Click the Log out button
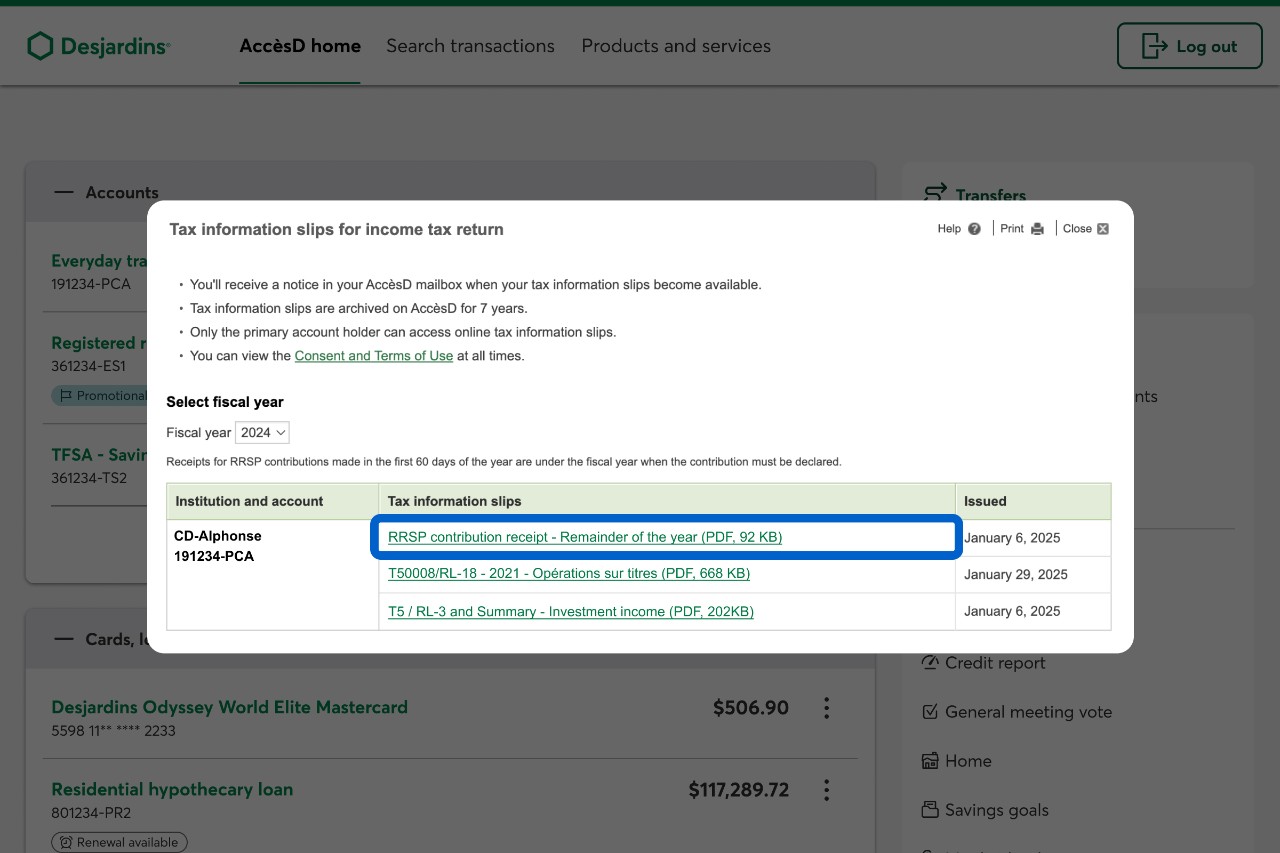This screenshot has height=853, width=1280. pyautogui.click(x=1189, y=46)
